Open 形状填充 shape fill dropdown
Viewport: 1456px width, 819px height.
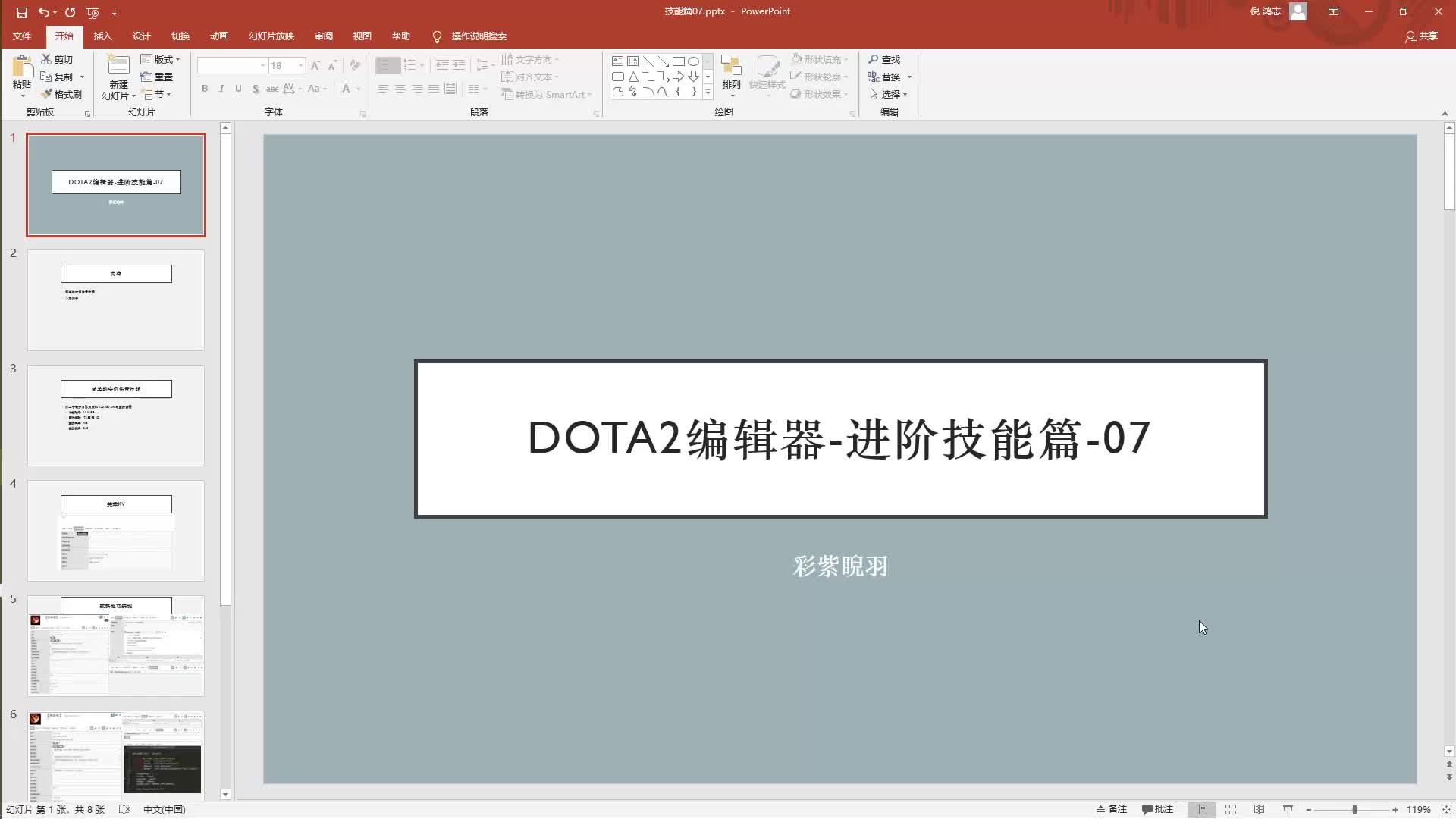point(820,59)
